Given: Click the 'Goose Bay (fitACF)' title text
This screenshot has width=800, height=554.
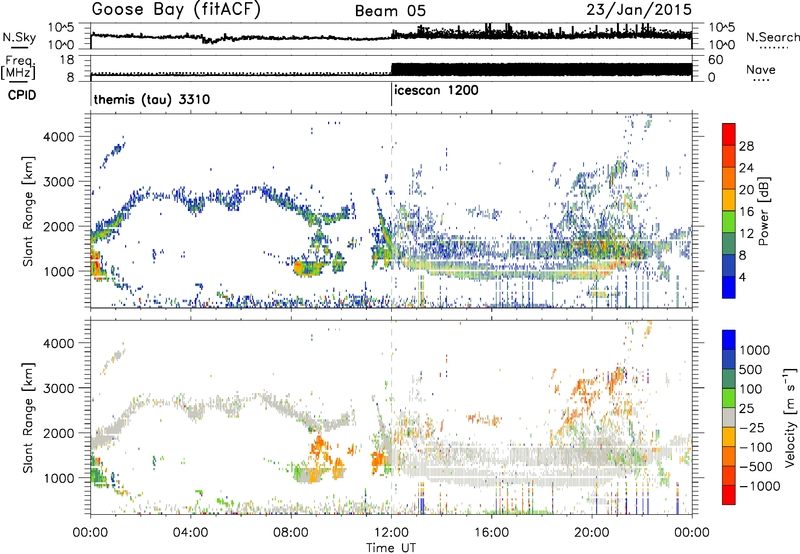Looking at the screenshot, I should (176, 10).
